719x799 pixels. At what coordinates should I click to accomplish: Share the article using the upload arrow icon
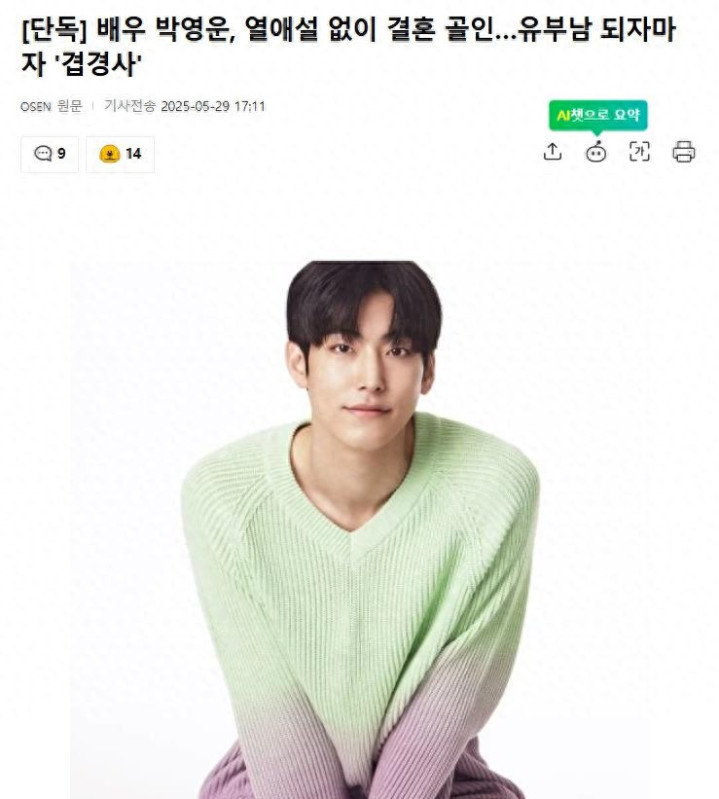(553, 152)
